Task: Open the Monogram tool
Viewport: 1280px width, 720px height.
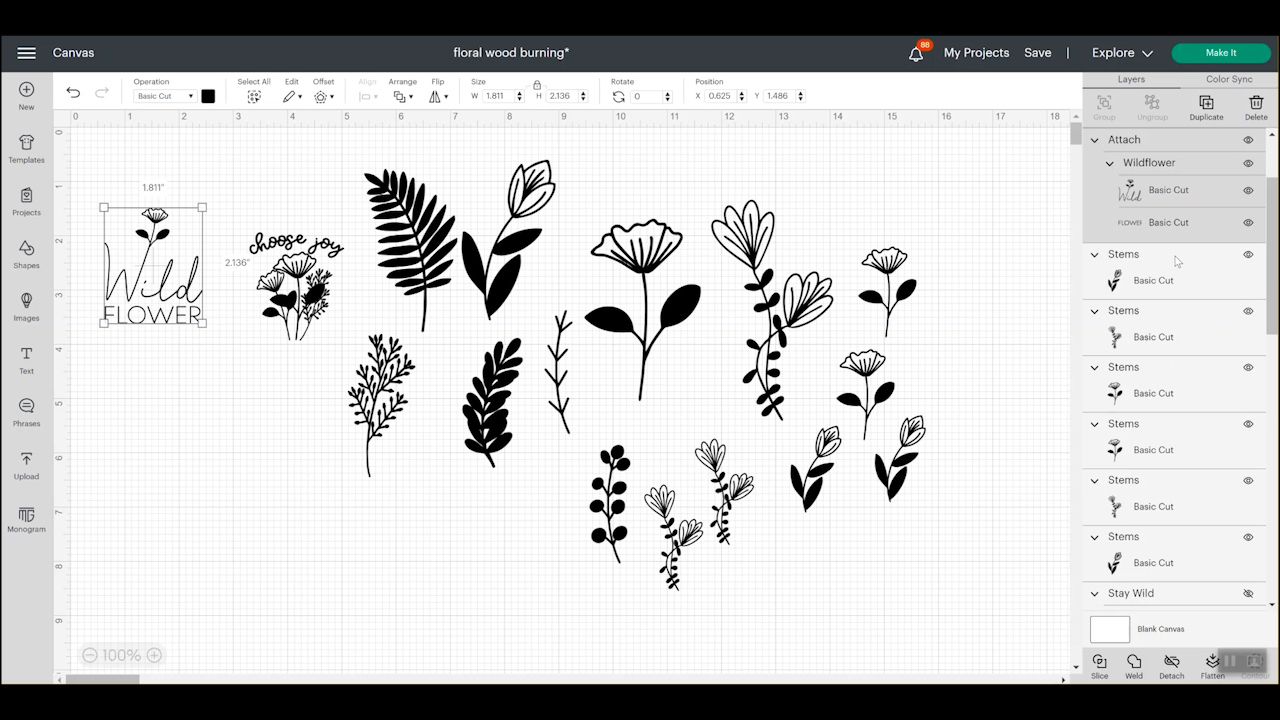Action: click(x=26, y=518)
